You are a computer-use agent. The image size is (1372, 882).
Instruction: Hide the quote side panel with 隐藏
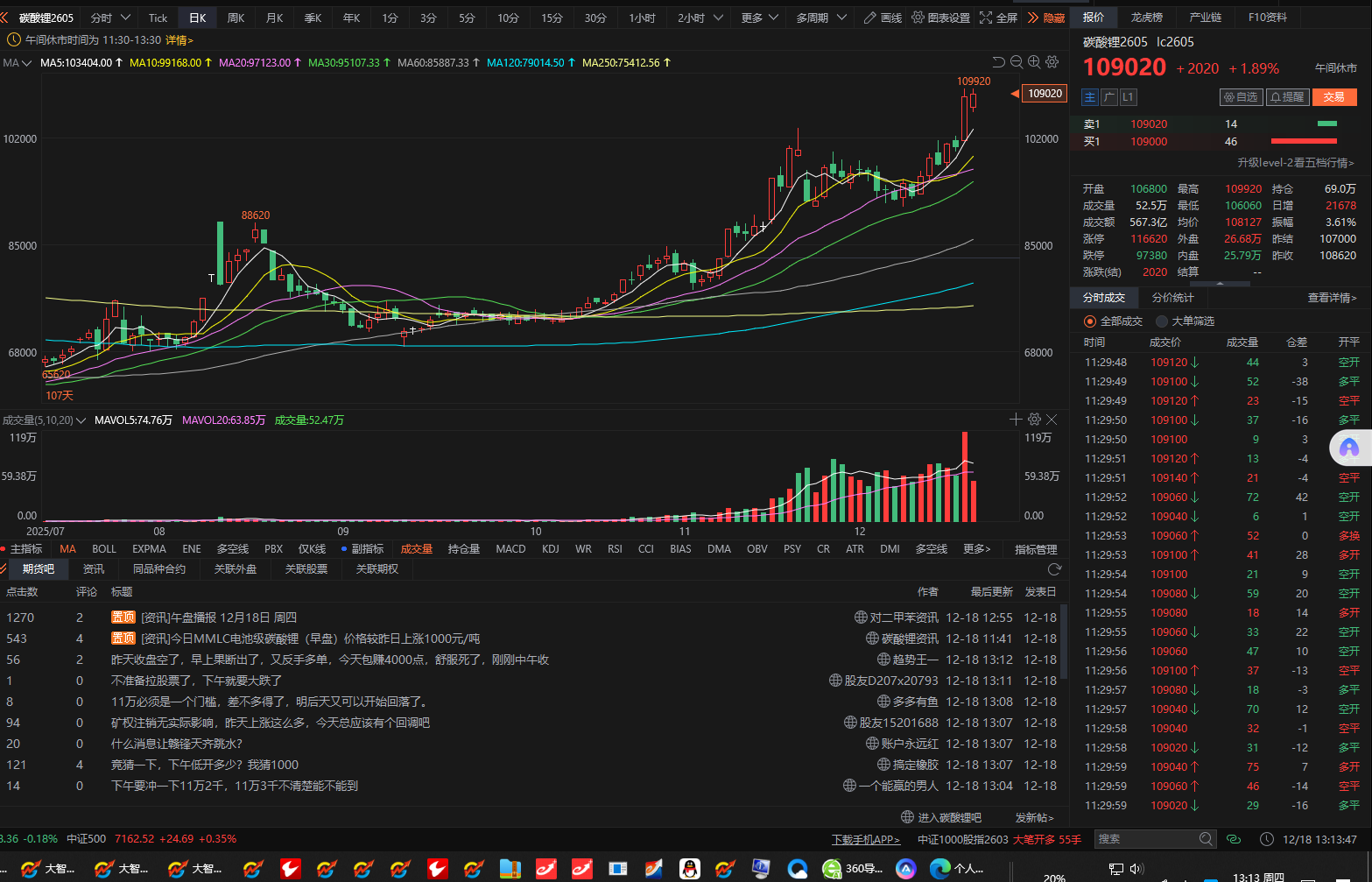[1046, 18]
